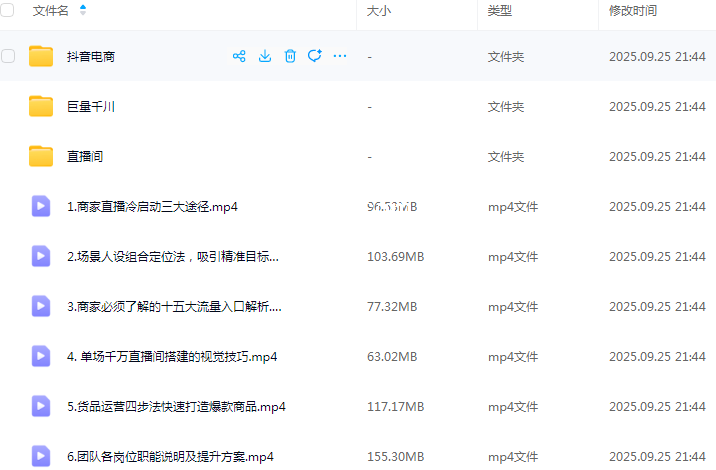The width and height of the screenshot is (716, 470).
Task: Click the download icon for 抖音电商 folder
Action: pyautogui.click(x=265, y=56)
